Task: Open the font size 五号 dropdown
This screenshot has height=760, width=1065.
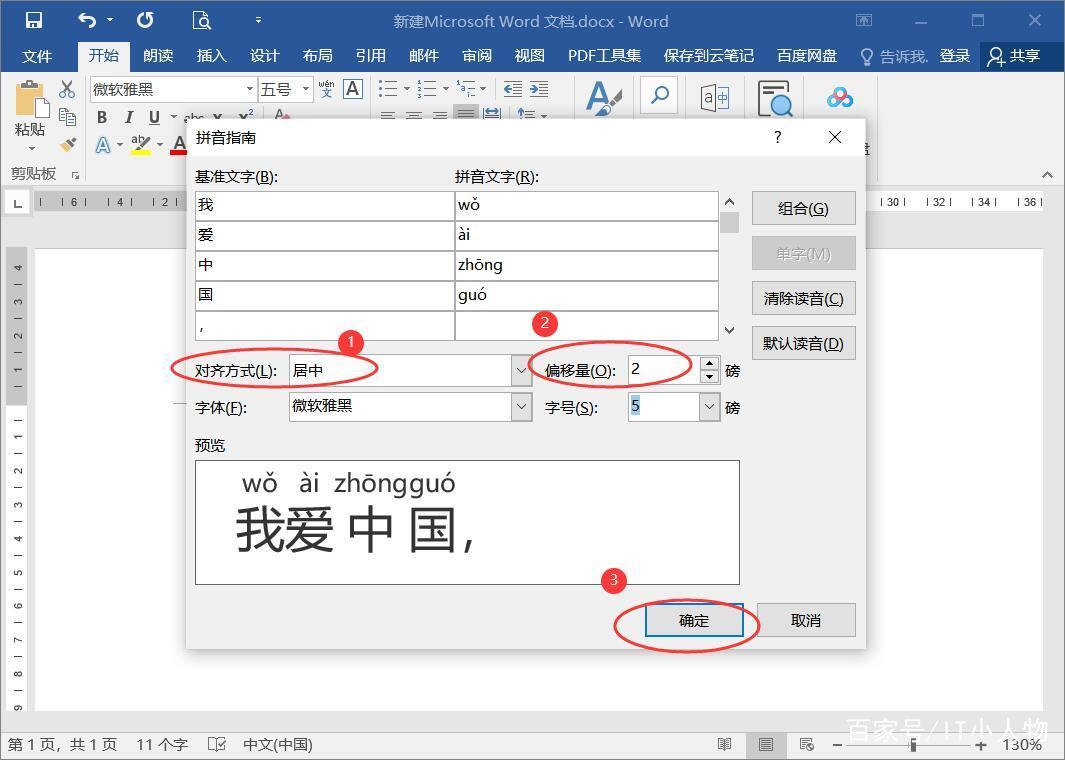Action: click(306, 89)
